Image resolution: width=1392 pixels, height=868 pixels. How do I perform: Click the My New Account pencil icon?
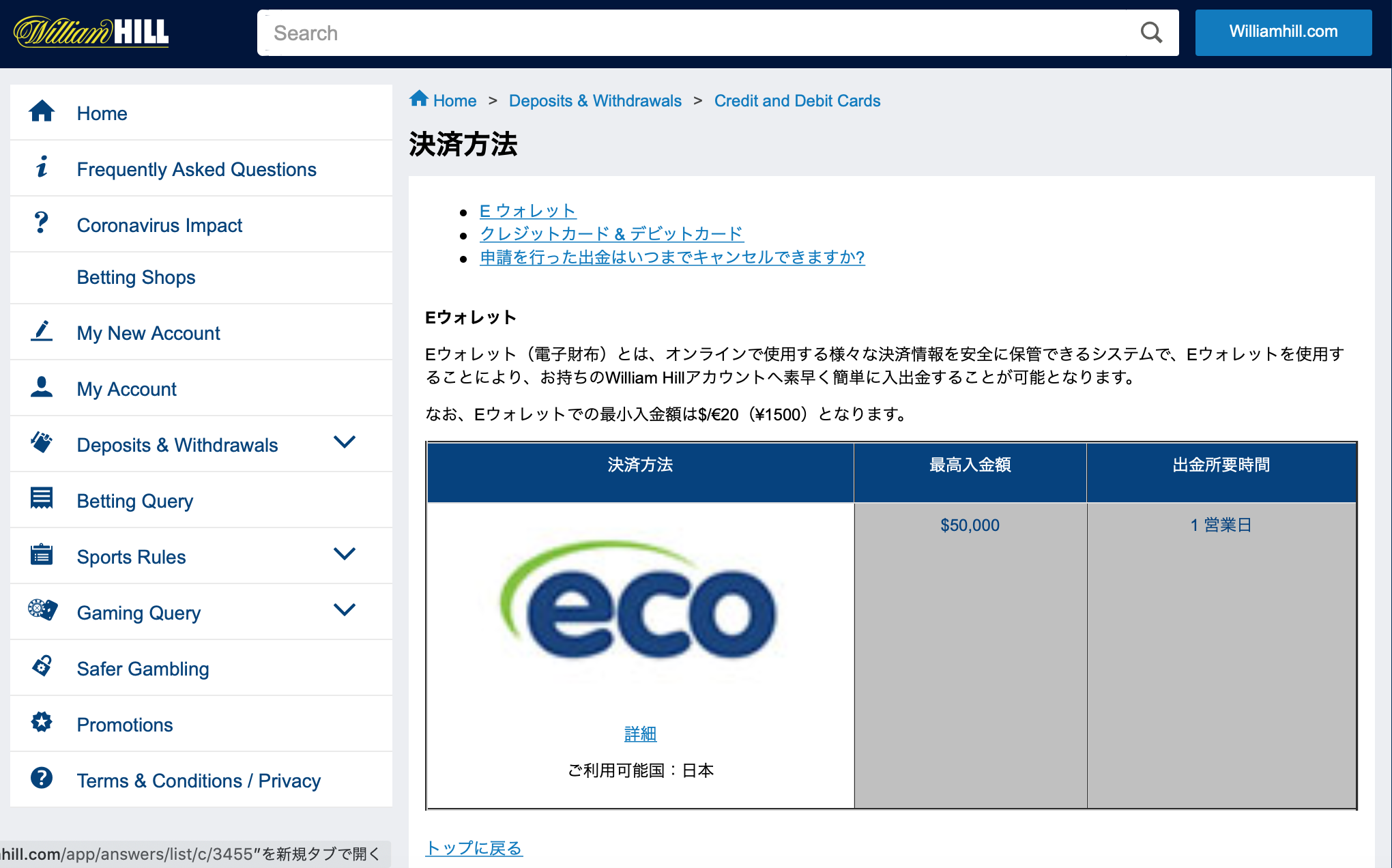pos(42,331)
